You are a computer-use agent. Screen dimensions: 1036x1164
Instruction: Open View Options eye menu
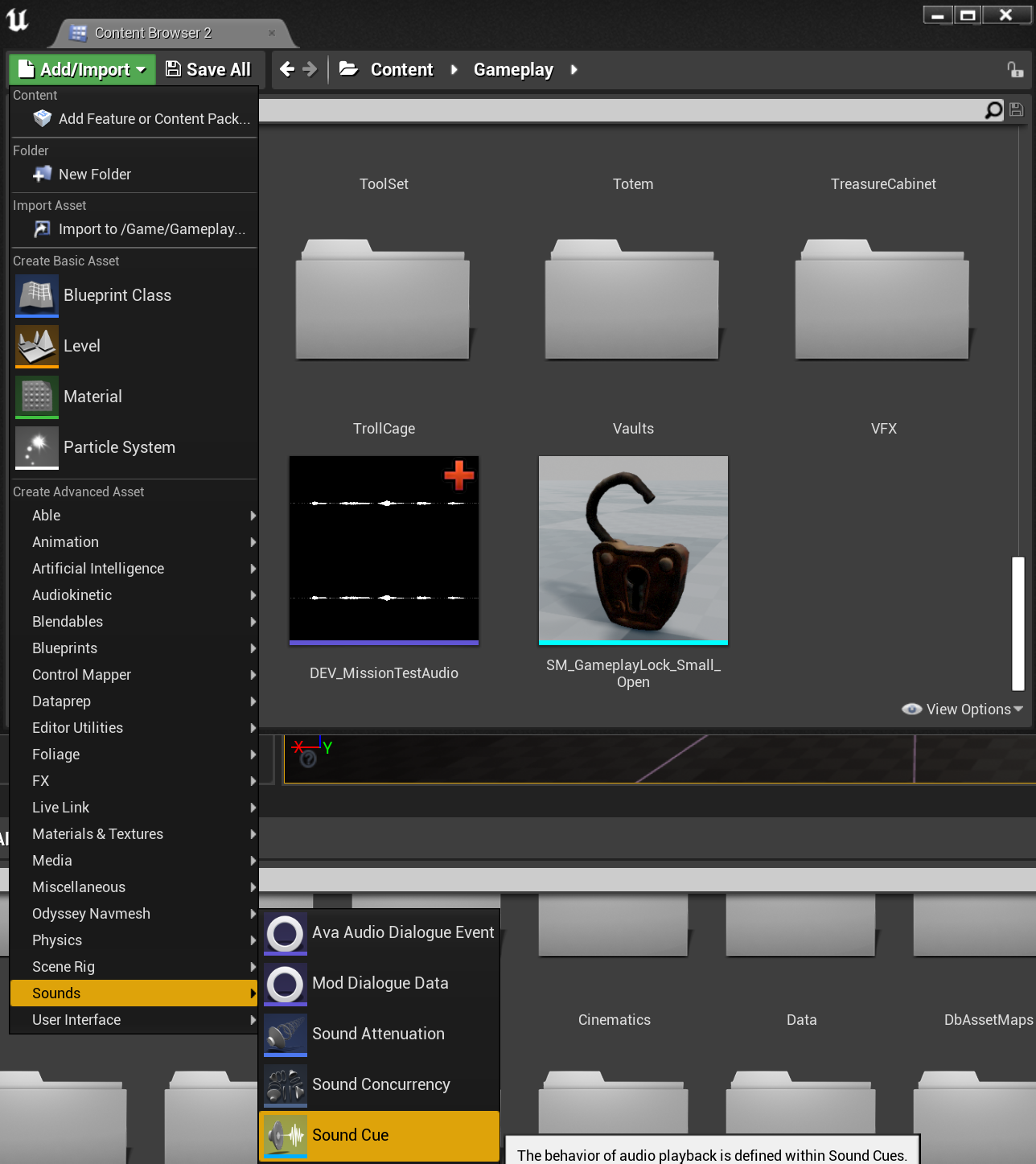pyautogui.click(x=961, y=709)
